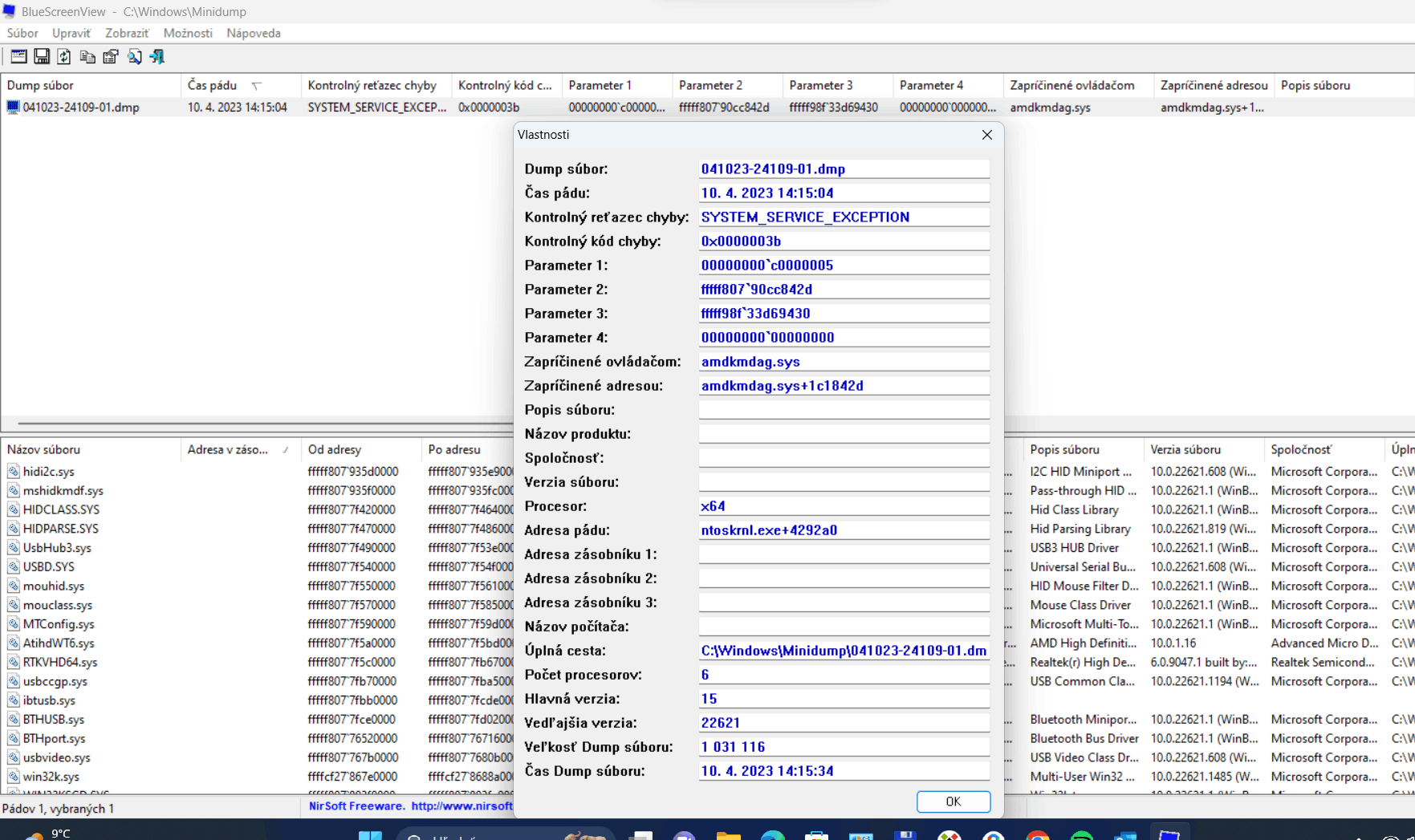1415x840 pixels.
Task: Open the Upraviť menu
Action: point(71,33)
